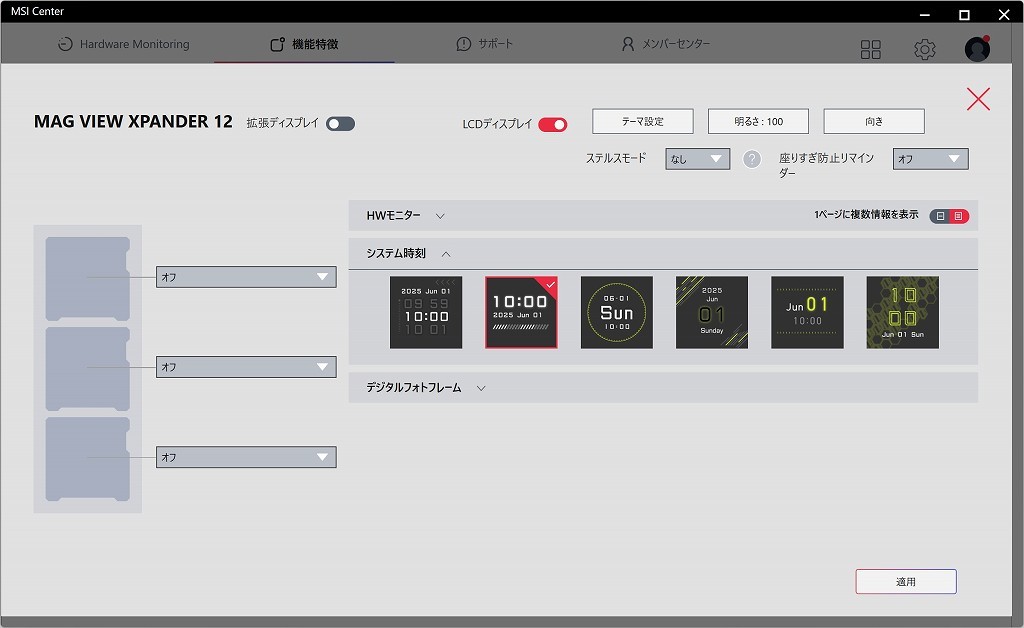This screenshot has width=1024, height=628.
Task: Open the second screen slot オフ dropdown
Action: pos(246,367)
